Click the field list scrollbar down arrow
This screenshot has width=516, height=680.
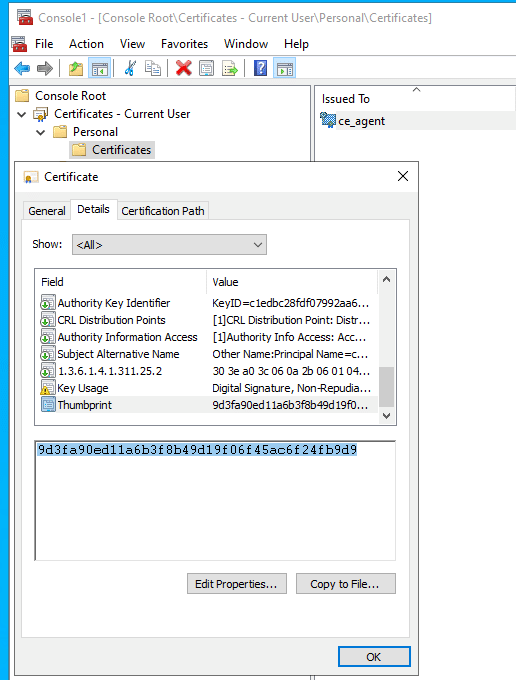pyautogui.click(x=387, y=415)
